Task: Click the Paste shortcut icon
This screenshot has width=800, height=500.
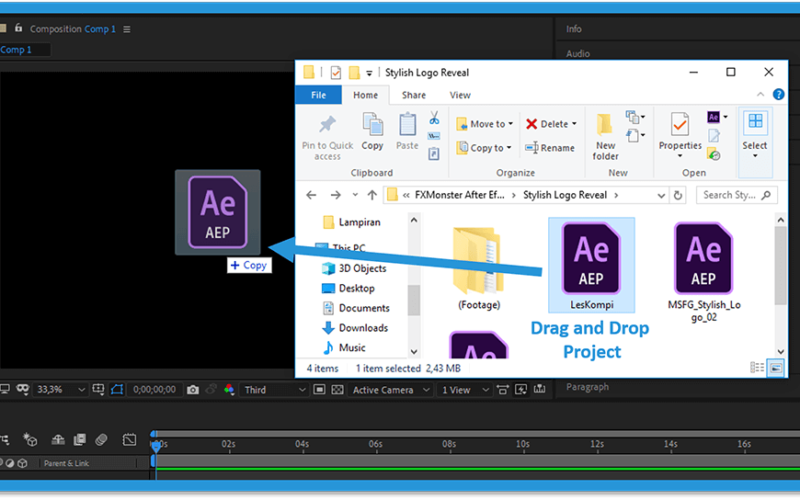Action: tap(434, 154)
